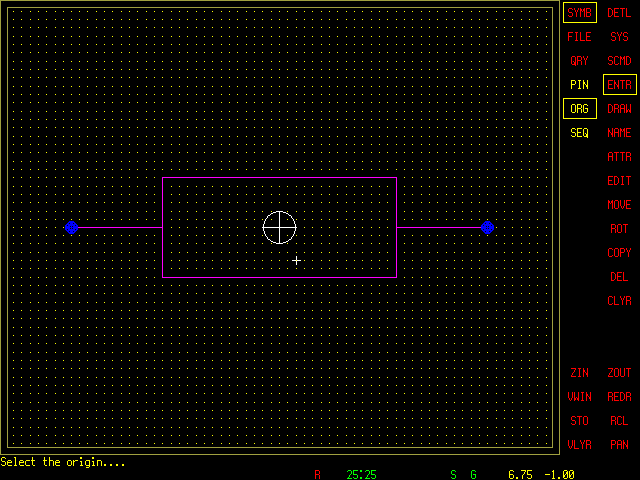The height and width of the screenshot is (480, 640).
Task: Select the PIN submenu option
Action: click(x=580, y=85)
